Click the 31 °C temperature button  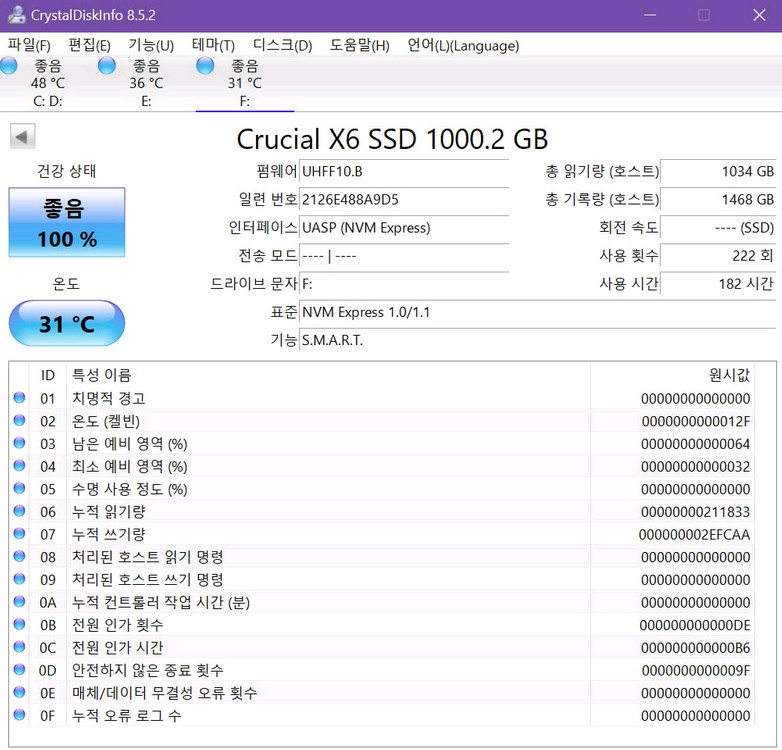[x=67, y=324]
